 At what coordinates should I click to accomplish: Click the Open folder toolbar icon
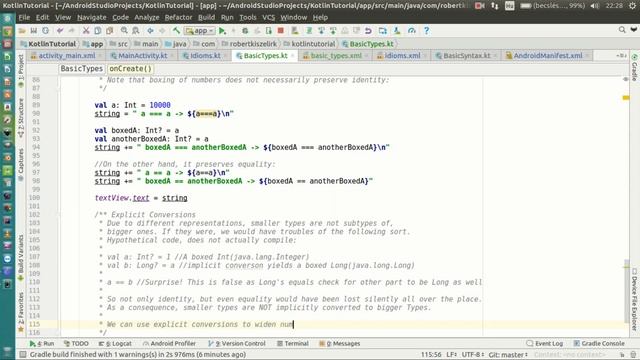(22, 31)
